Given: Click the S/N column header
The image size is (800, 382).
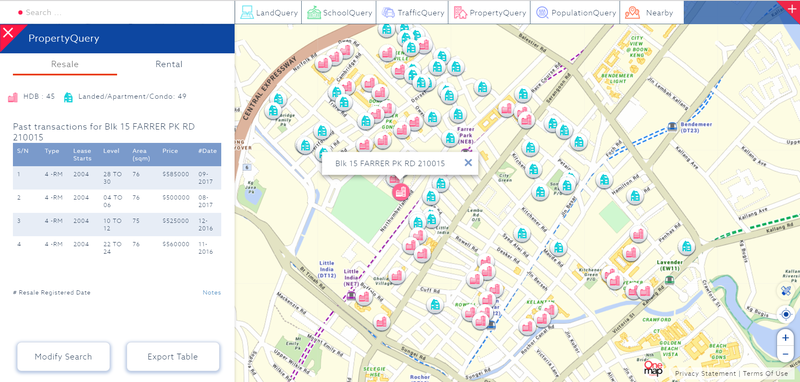Looking at the screenshot, I should click(x=23, y=151).
